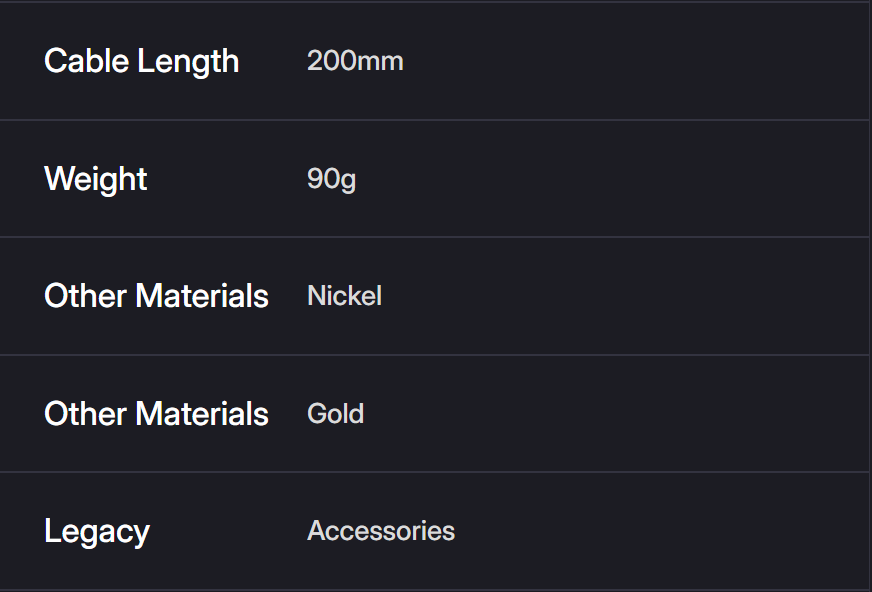The height and width of the screenshot is (592, 872).
Task: Open the Accessories legacy value
Action: 381,531
